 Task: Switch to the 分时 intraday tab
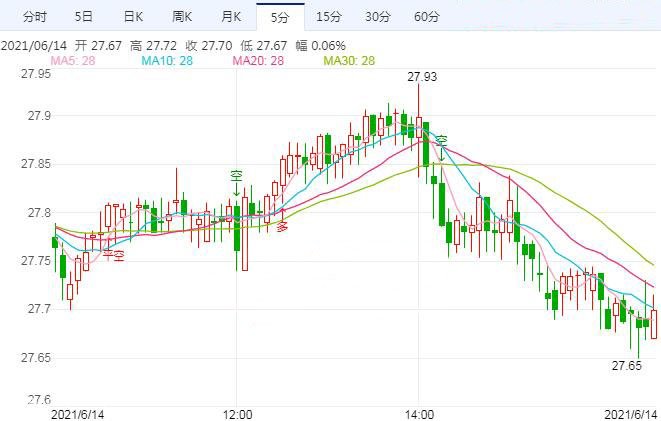click(34, 17)
